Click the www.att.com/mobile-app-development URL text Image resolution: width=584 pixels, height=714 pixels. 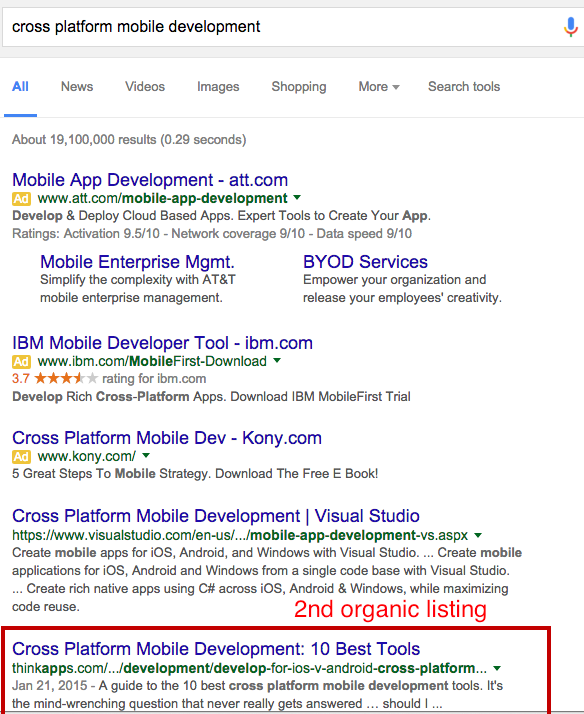[x=163, y=199]
